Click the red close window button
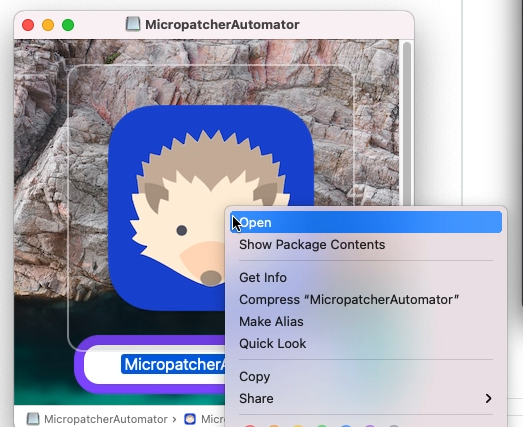 coord(28,25)
